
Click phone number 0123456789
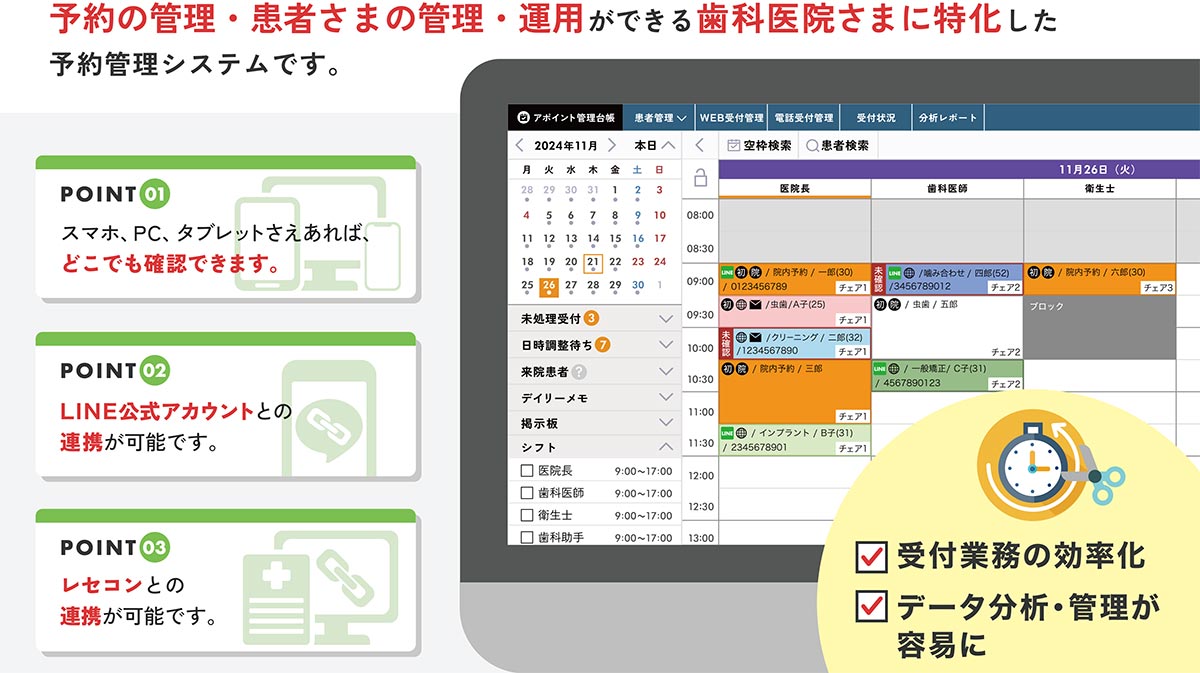(759, 287)
